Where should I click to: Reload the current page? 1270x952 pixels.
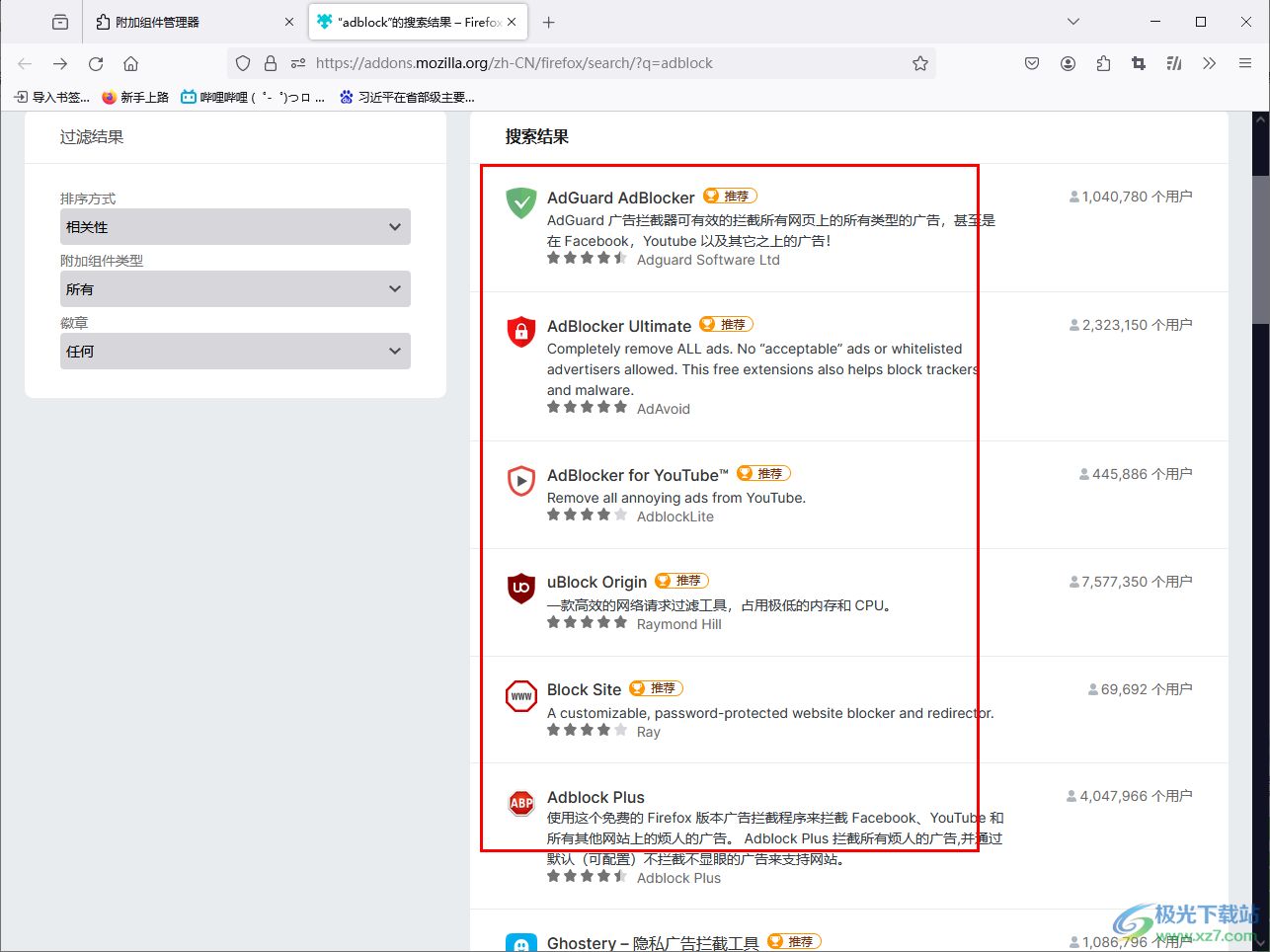96,63
